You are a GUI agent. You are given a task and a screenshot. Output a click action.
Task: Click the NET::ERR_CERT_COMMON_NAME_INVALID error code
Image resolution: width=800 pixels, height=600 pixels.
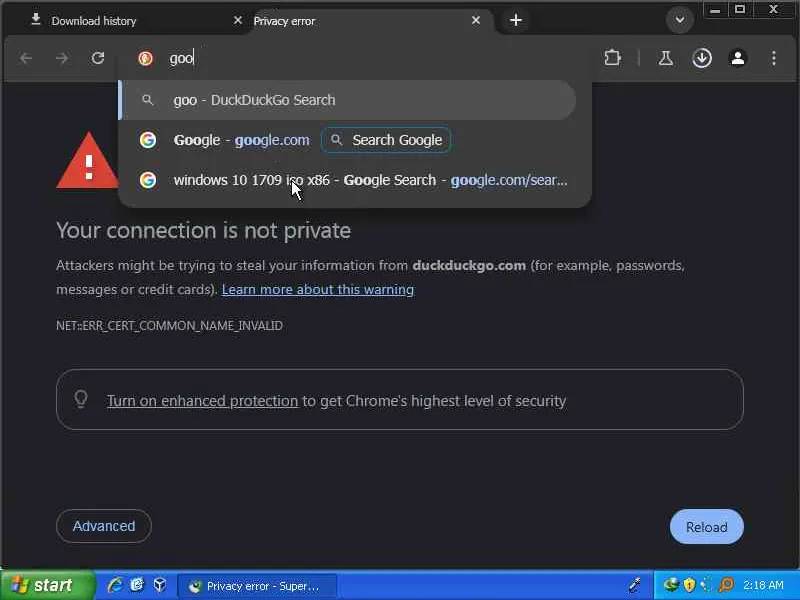pos(169,326)
